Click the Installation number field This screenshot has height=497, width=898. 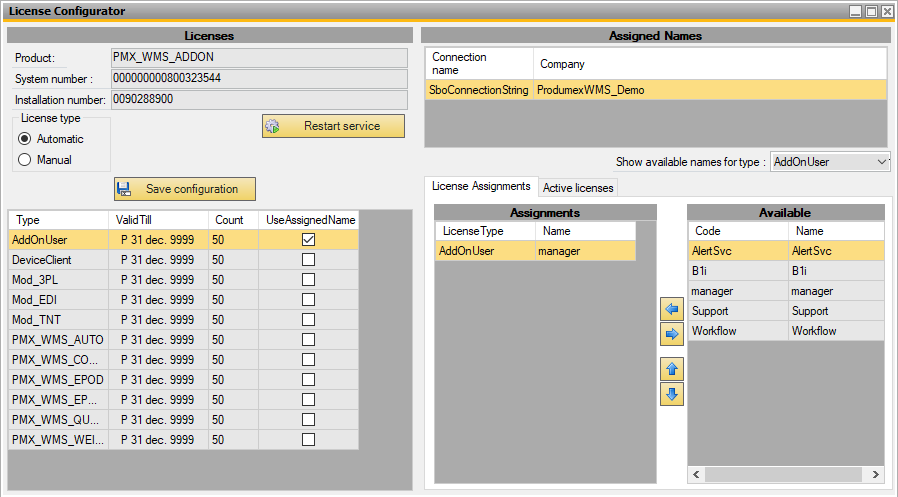(259, 100)
